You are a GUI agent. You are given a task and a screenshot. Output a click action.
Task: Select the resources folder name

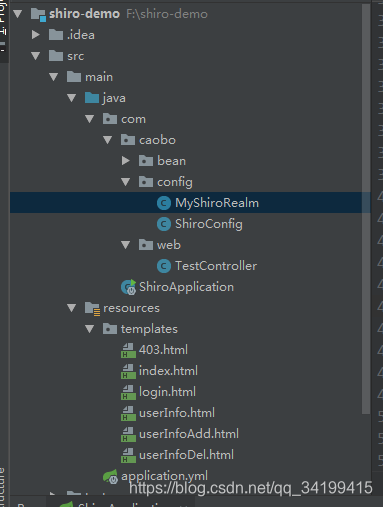[x=131, y=308]
